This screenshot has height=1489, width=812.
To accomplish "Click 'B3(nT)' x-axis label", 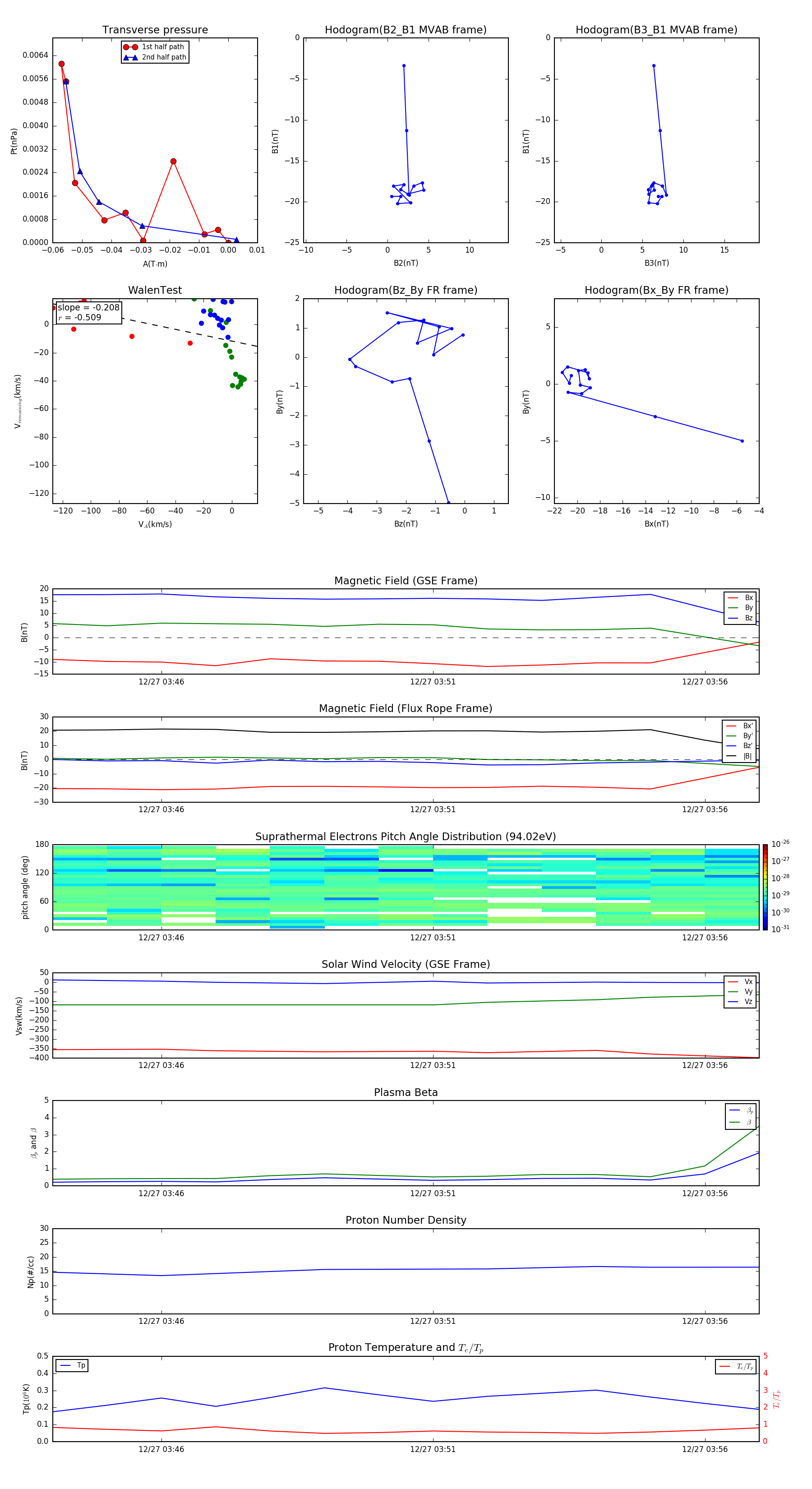I will [656, 263].
